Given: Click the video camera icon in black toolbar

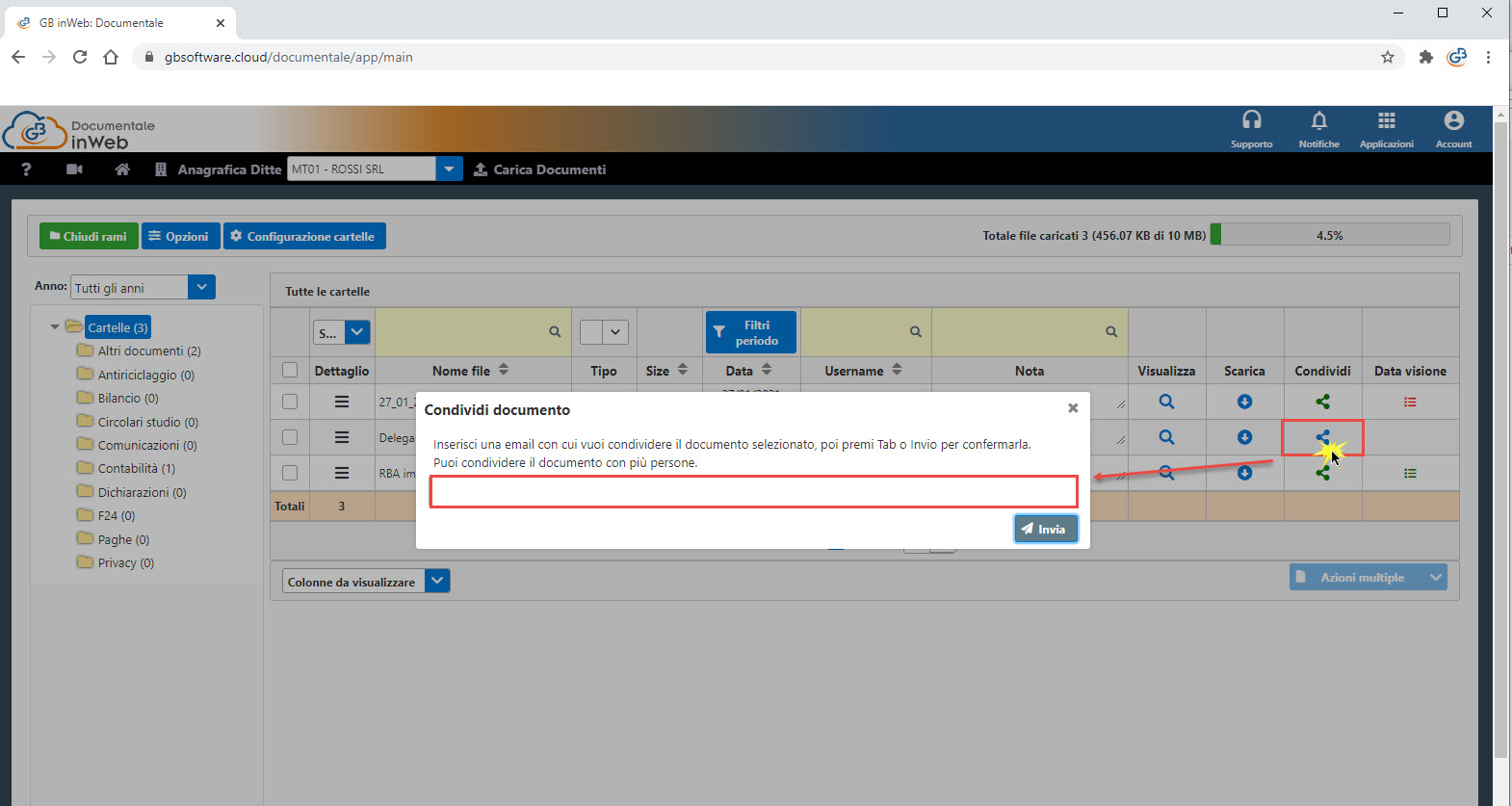Looking at the screenshot, I should [x=74, y=169].
